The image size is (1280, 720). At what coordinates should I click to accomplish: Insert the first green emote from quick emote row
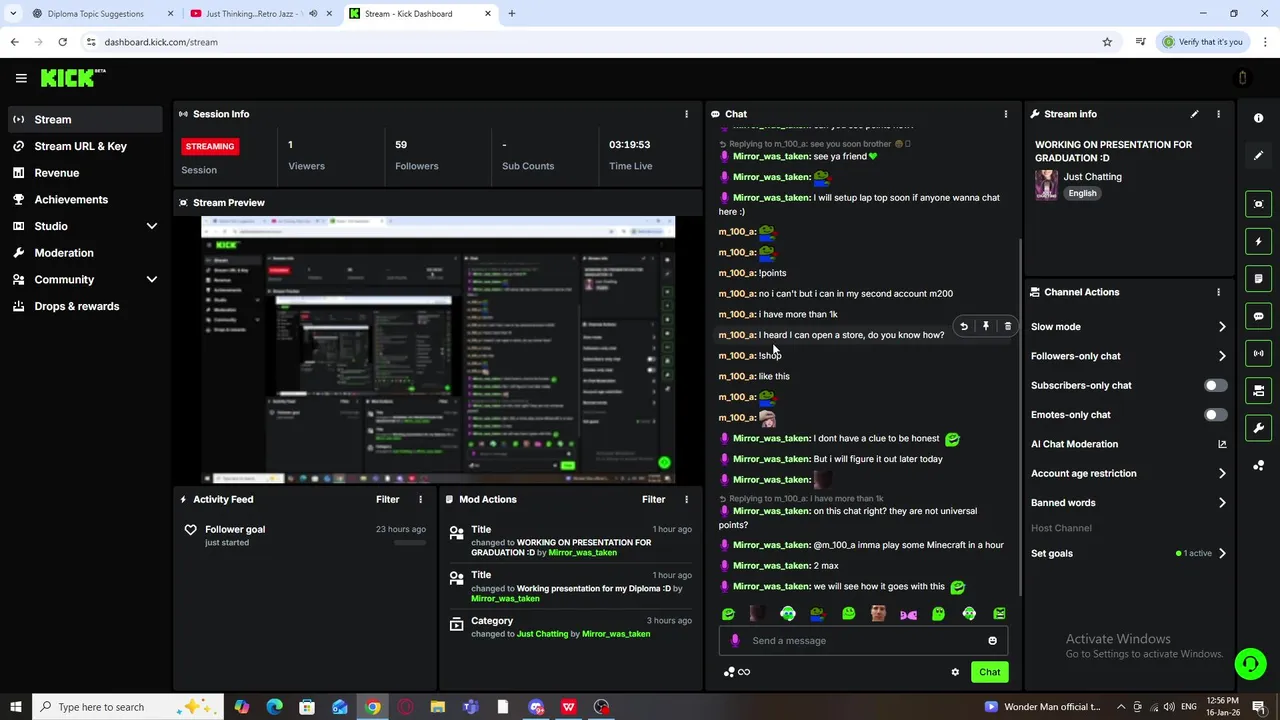coord(728,614)
